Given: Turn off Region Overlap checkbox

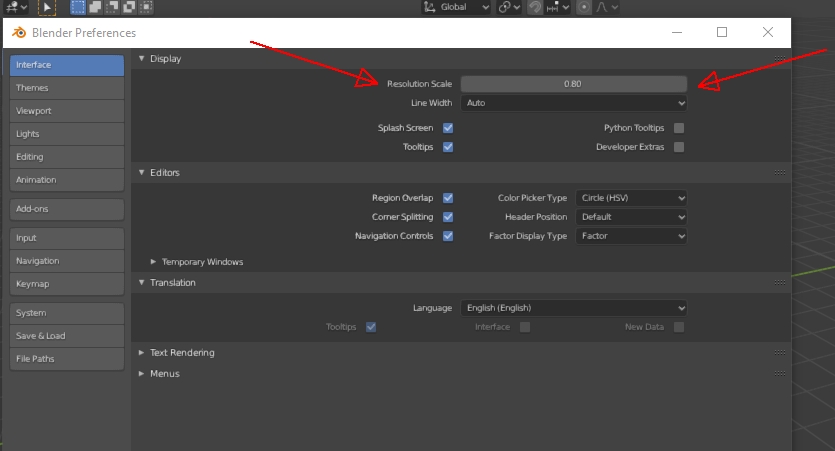Looking at the screenshot, I should [x=448, y=198].
